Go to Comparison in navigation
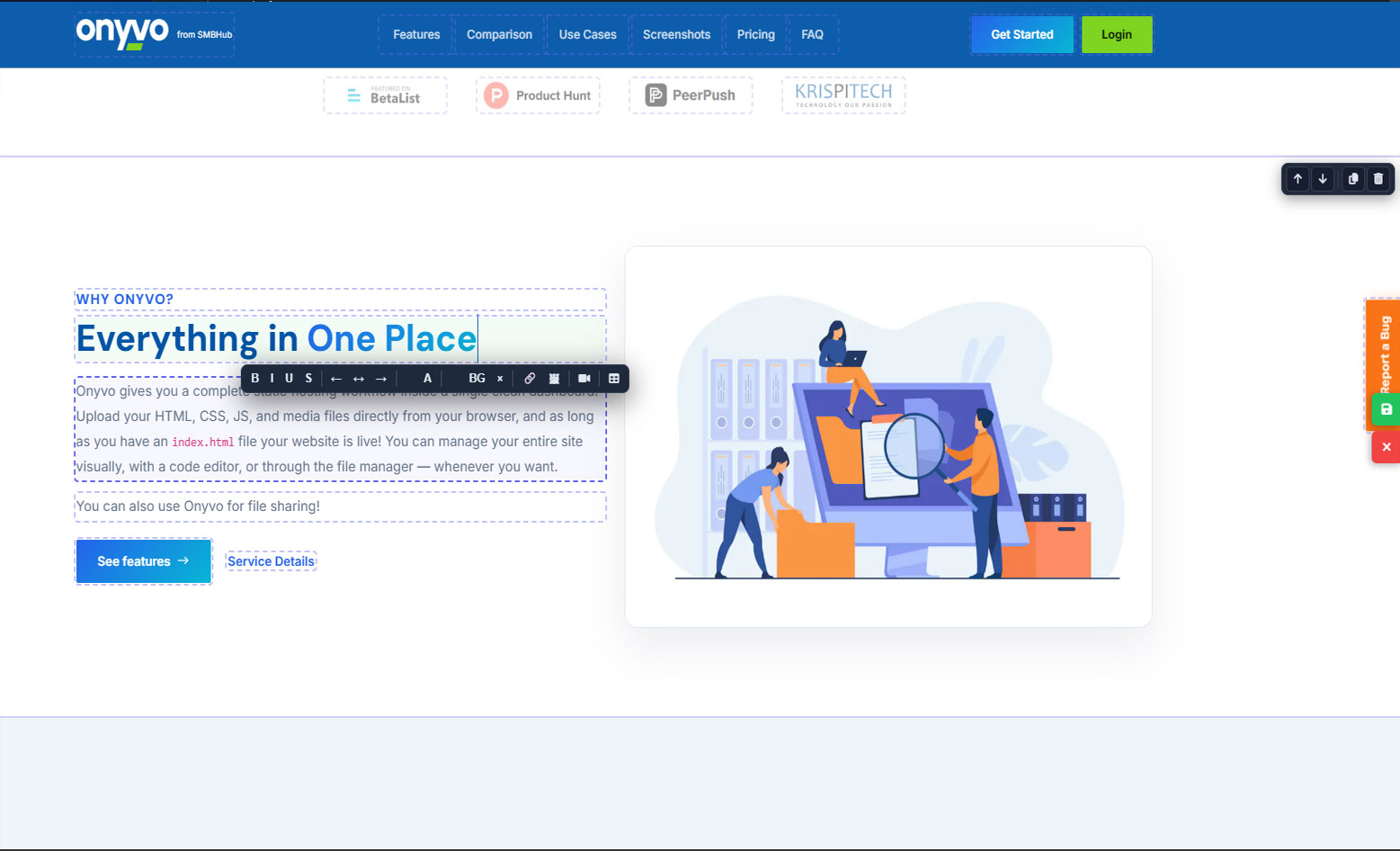The image size is (1400, 851). click(499, 34)
